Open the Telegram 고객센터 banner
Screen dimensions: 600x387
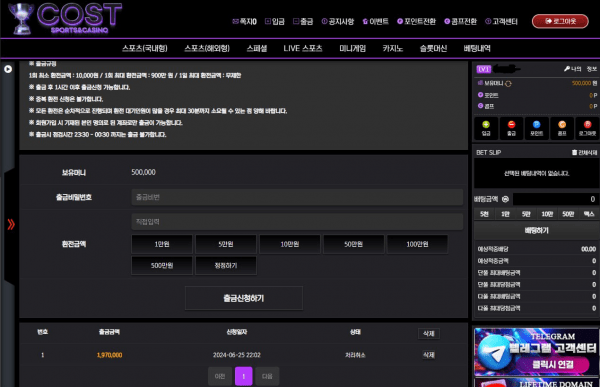[536, 352]
